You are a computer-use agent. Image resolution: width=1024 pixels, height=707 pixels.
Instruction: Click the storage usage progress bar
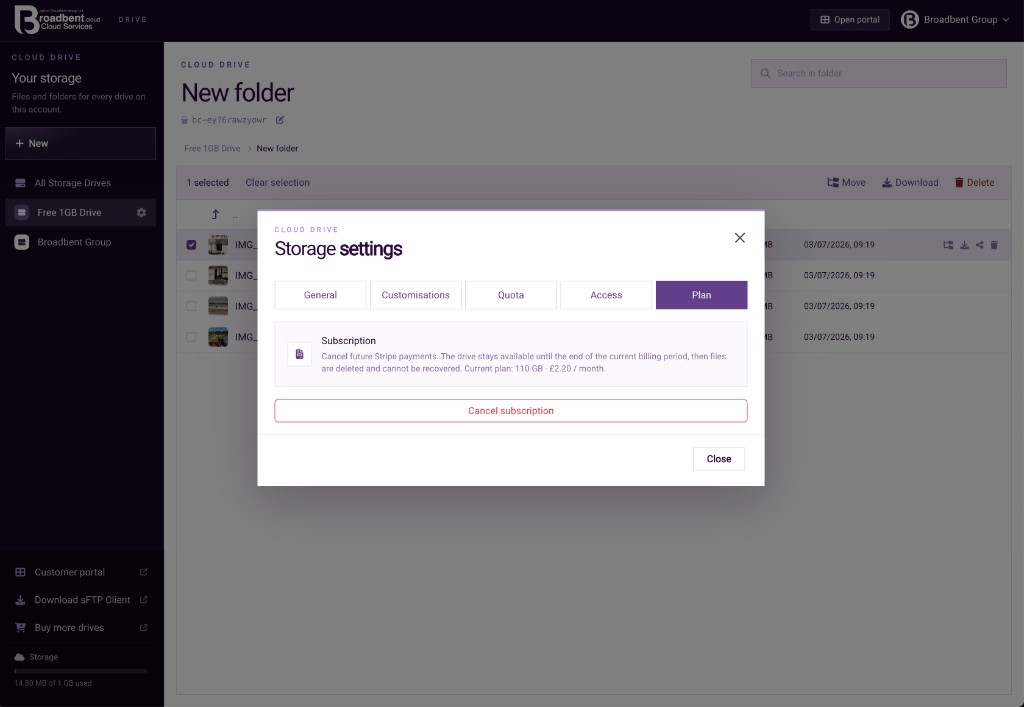(x=80, y=670)
